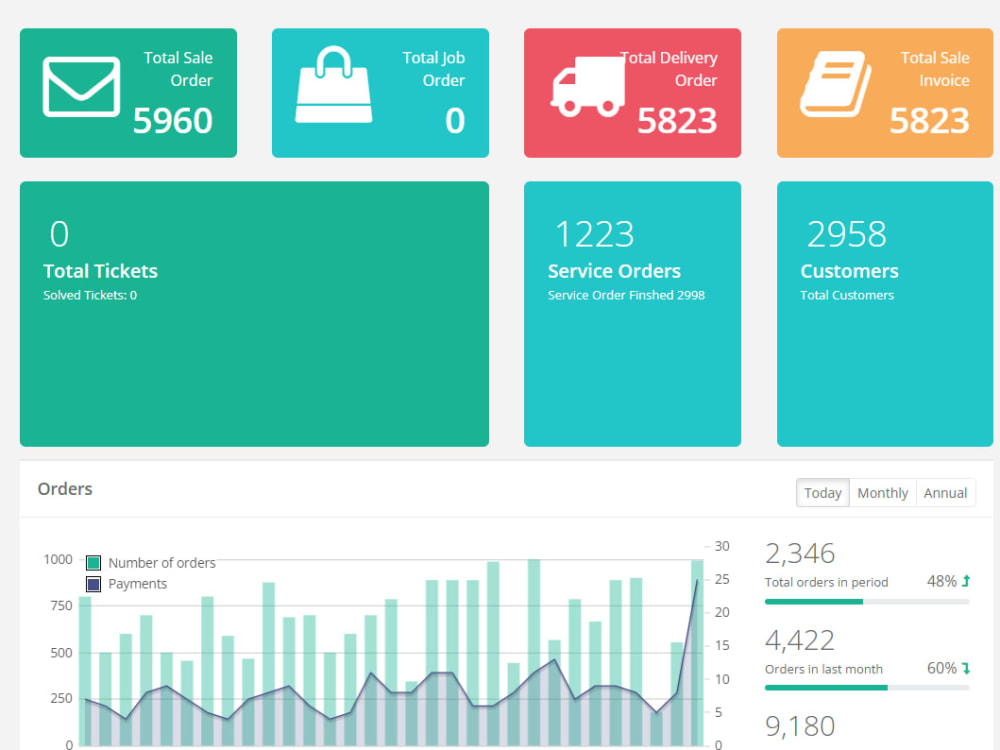Open the Total Tickets heading
Screen dimensions: 1000x750
click(100, 271)
